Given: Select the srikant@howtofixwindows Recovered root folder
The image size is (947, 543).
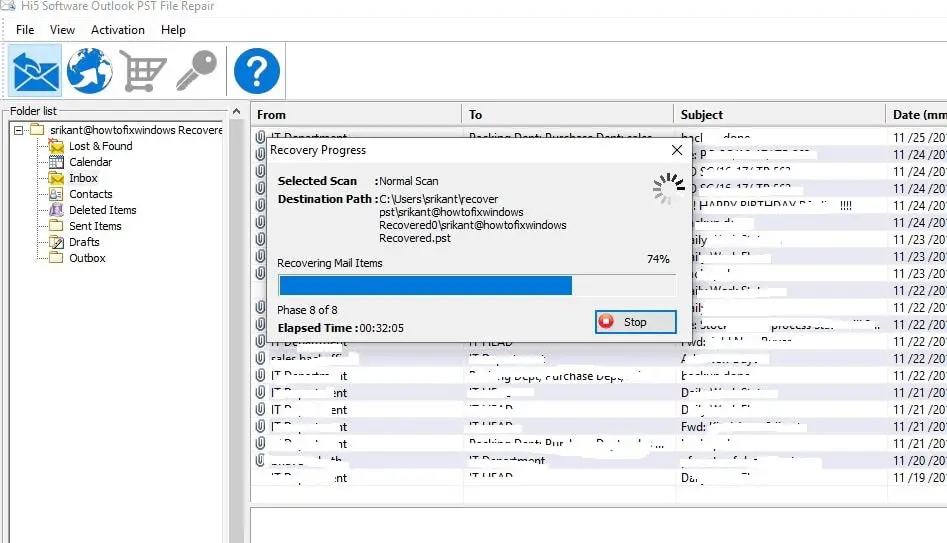Looking at the screenshot, I should tap(136, 130).
